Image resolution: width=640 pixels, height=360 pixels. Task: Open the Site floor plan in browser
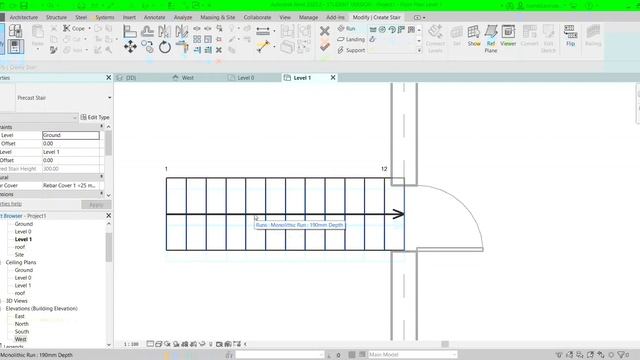coord(19,255)
